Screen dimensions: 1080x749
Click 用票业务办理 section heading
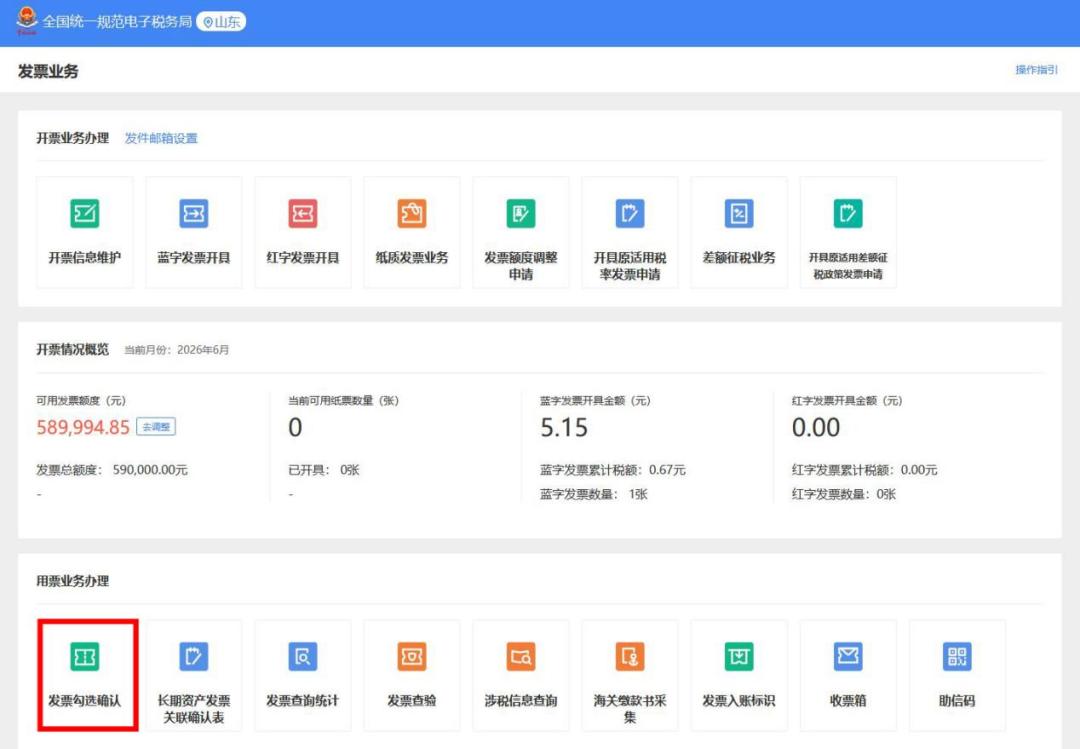[x=73, y=581]
